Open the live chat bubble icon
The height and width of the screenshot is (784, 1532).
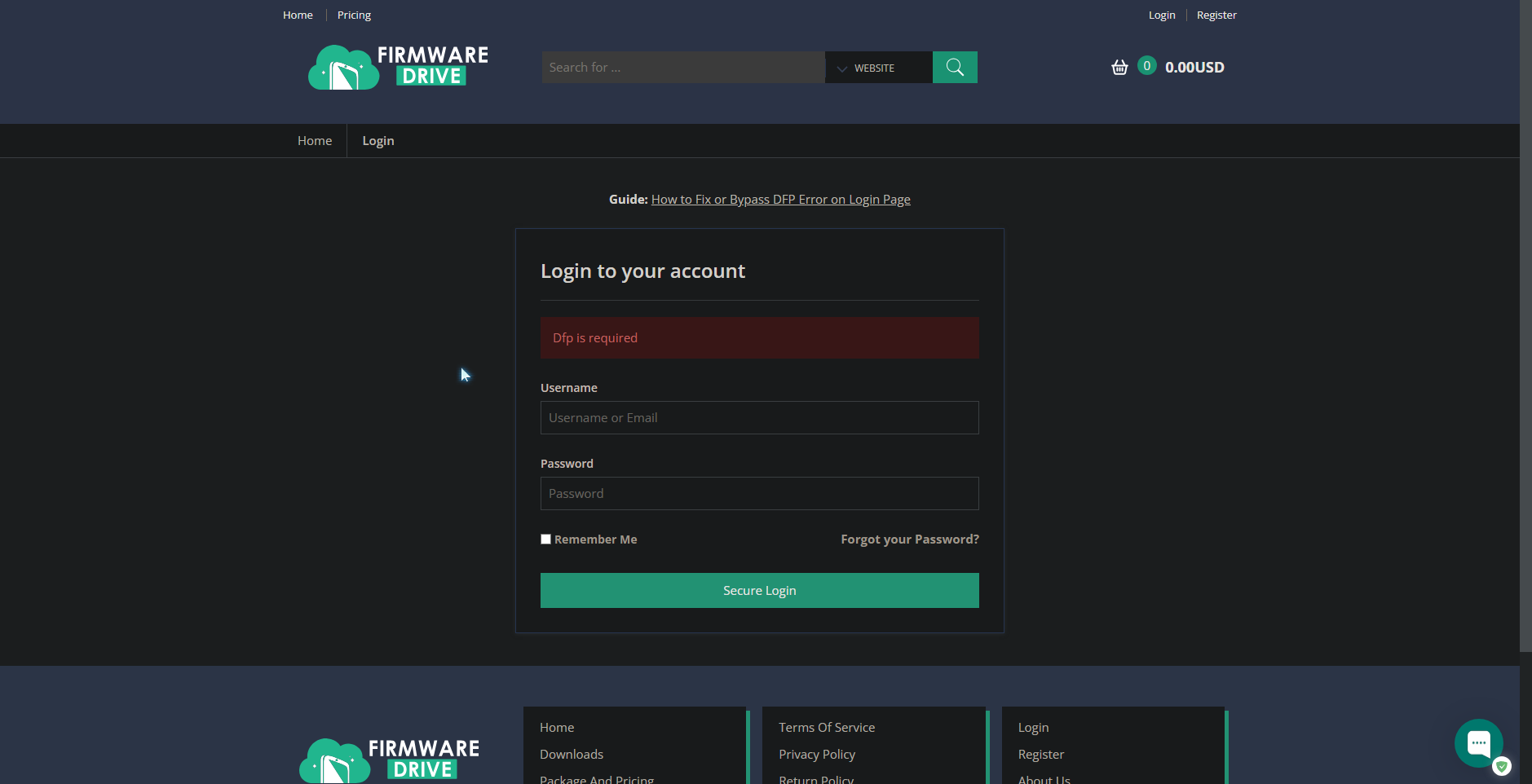pos(1478,742)
